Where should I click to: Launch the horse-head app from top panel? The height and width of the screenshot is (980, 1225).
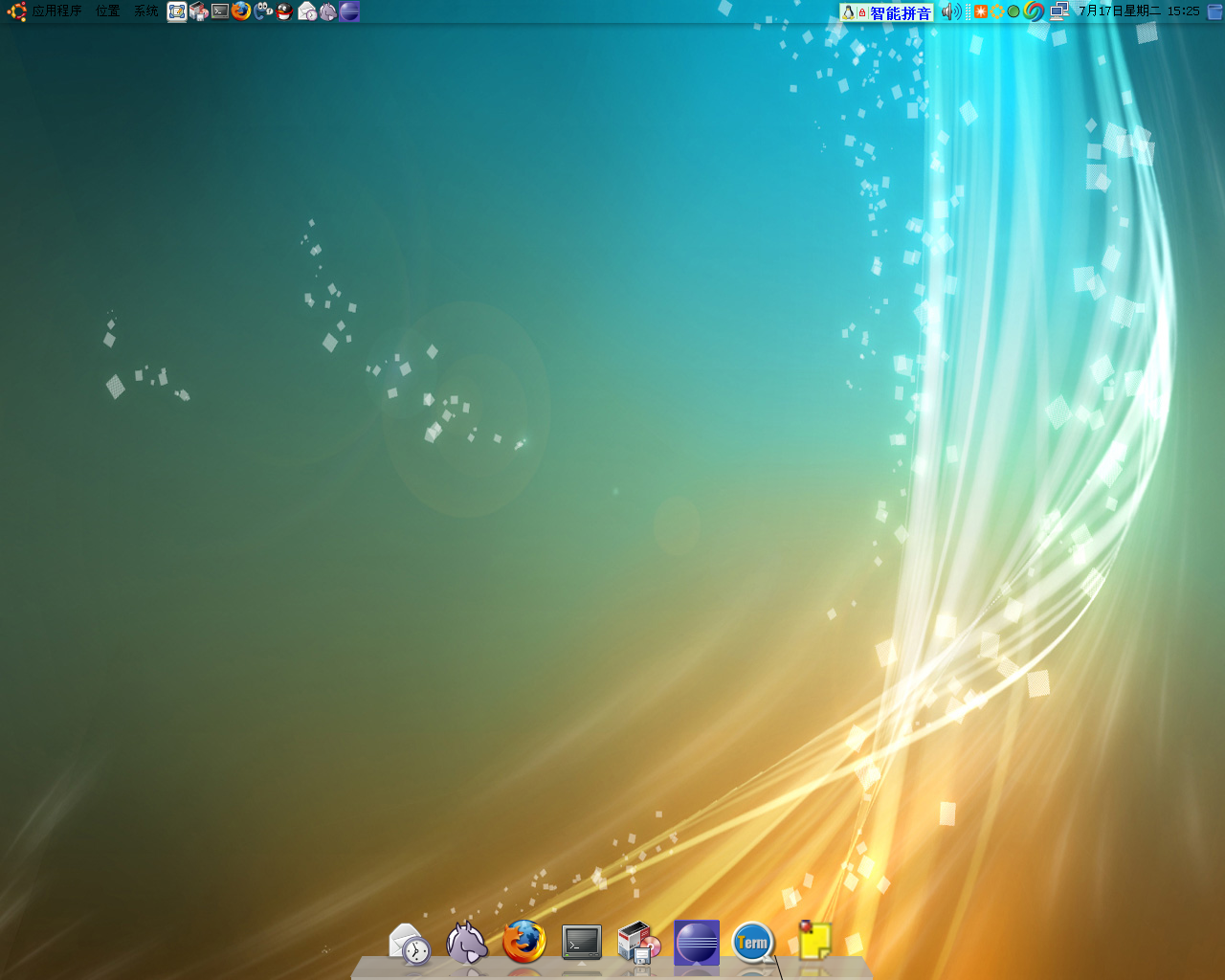tap(328, 11)
